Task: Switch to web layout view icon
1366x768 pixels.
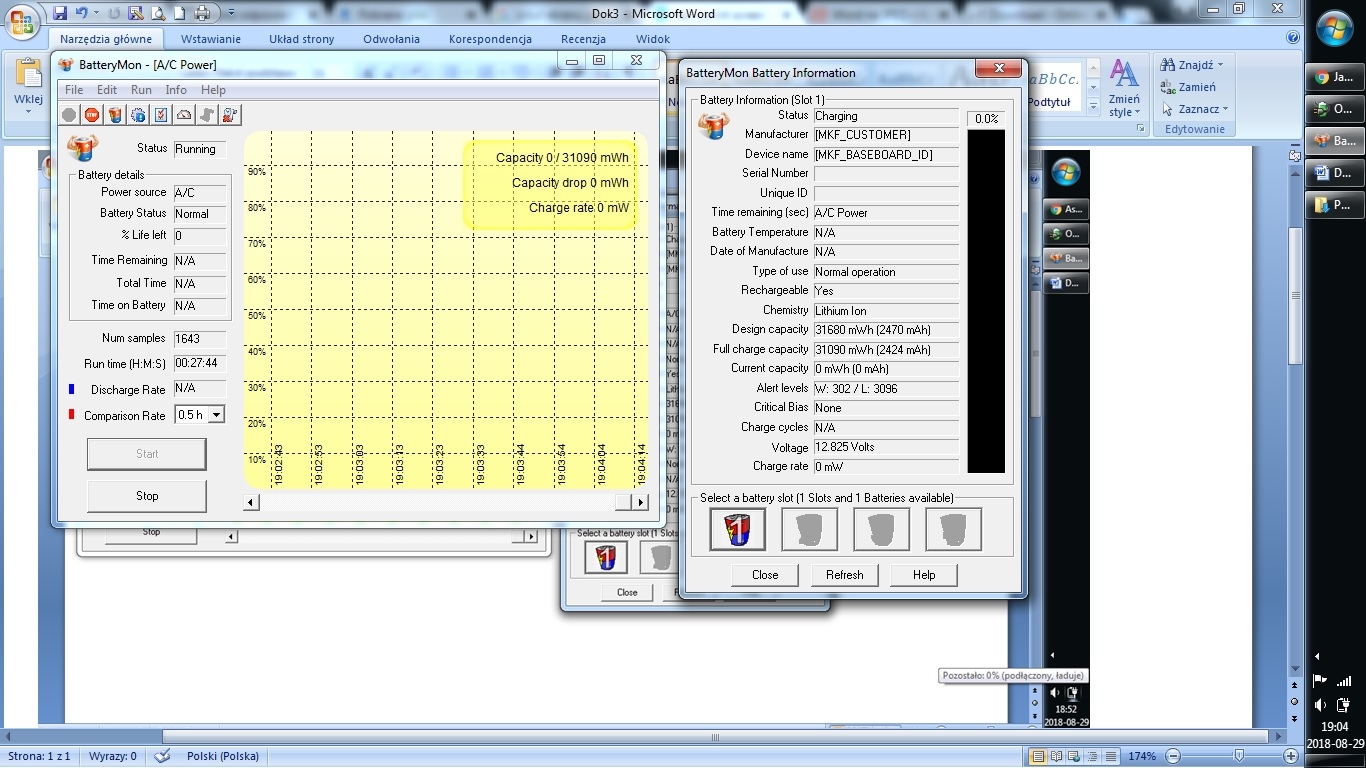Action: tap(1075, 756)
